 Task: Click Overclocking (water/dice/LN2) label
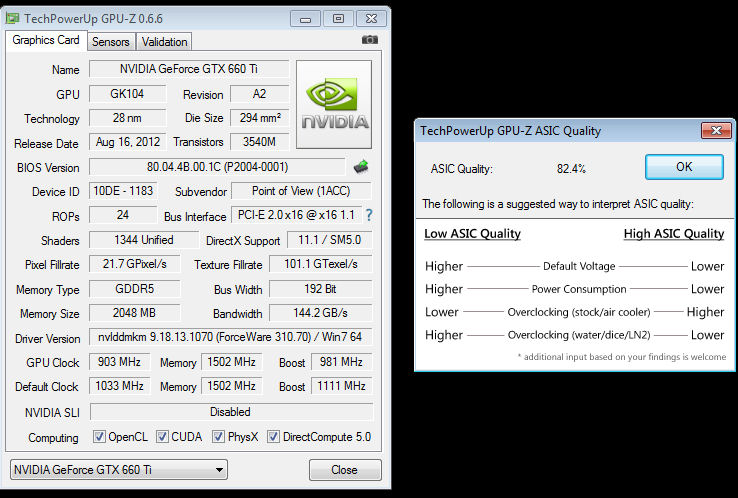tap(579, 335)
